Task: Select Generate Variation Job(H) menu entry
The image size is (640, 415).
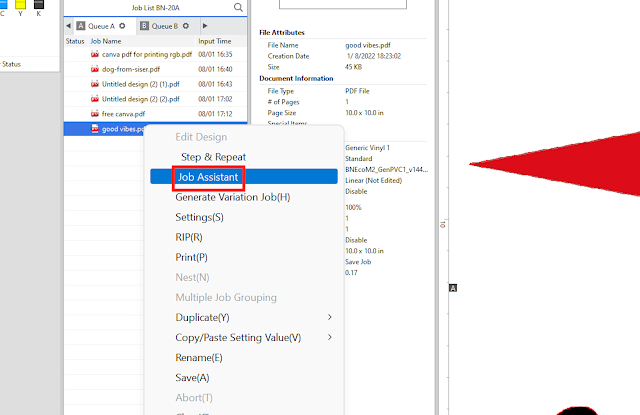Action: click(x=244, y=197)
